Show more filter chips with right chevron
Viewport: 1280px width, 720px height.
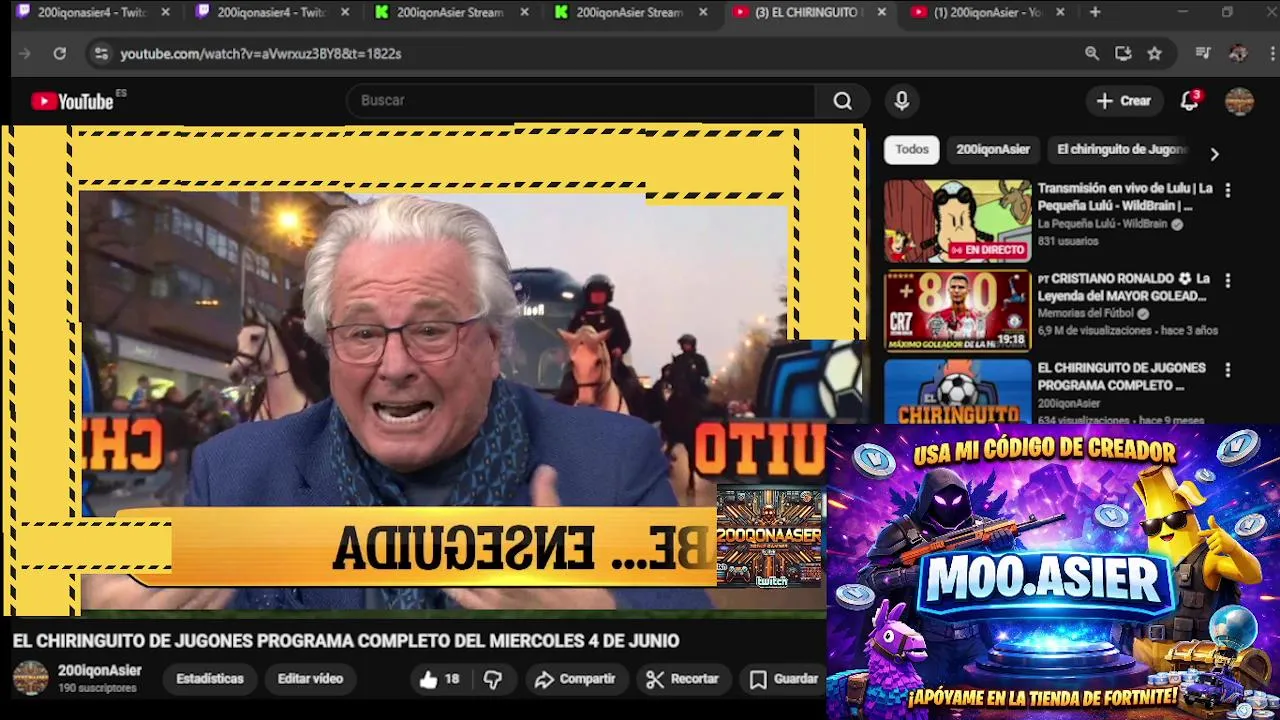1214,154
